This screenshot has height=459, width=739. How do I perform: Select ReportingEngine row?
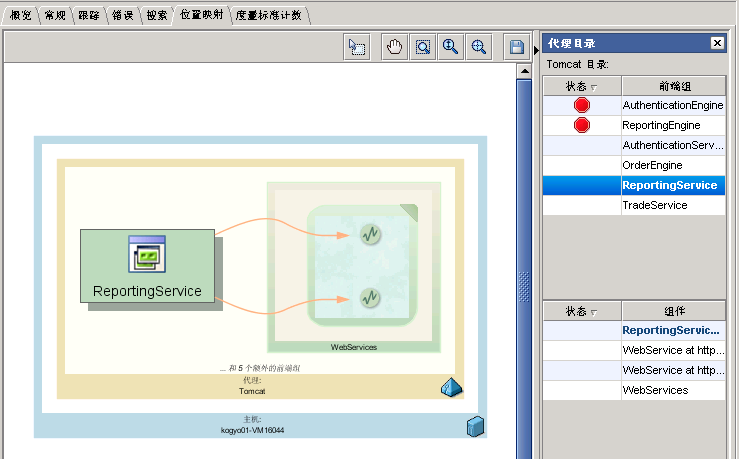[634, 125]
